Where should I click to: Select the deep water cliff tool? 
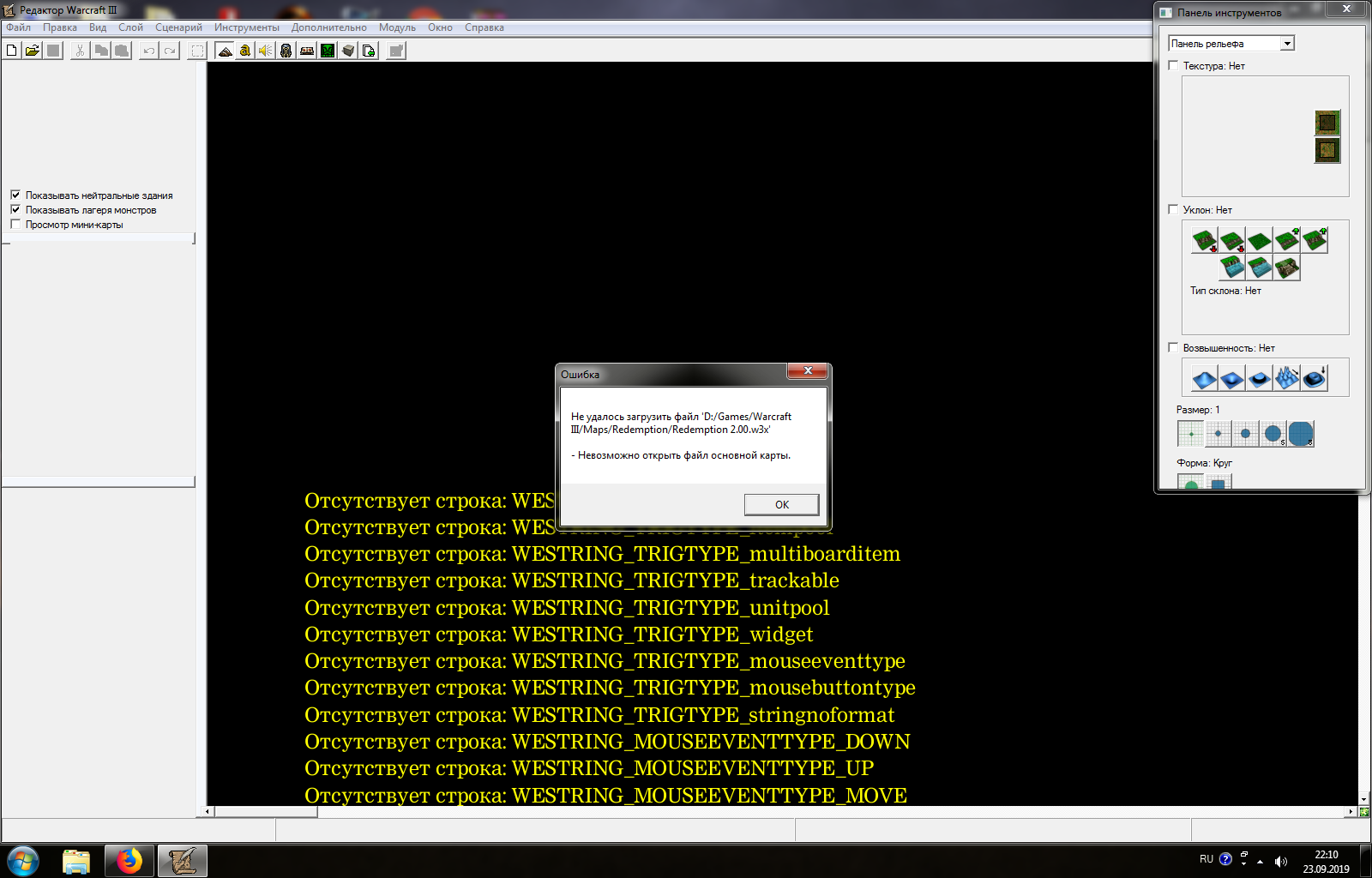[1232, 268]
